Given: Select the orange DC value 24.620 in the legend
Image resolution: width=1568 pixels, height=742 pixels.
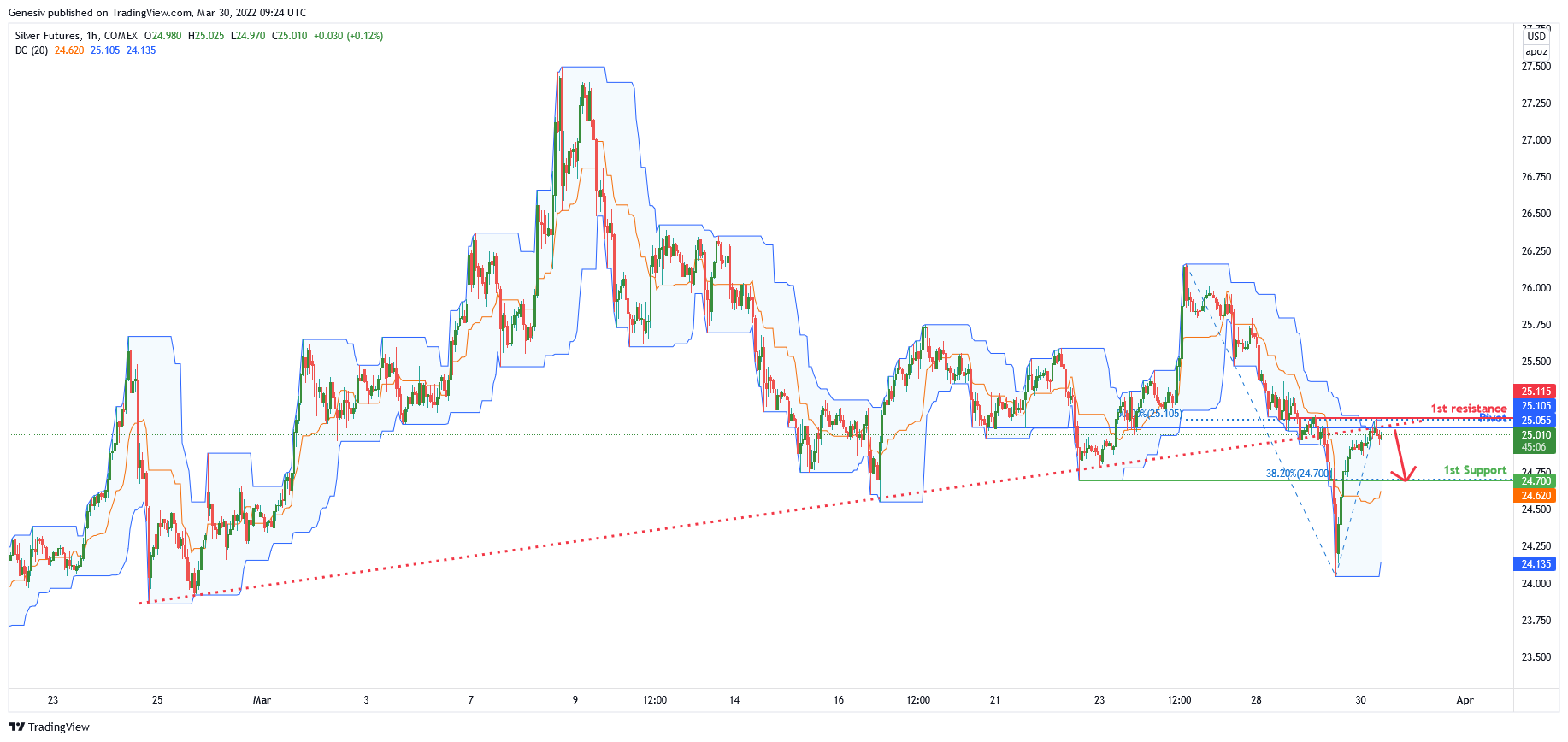Looking at the screenshot, I should pos(69,50).
